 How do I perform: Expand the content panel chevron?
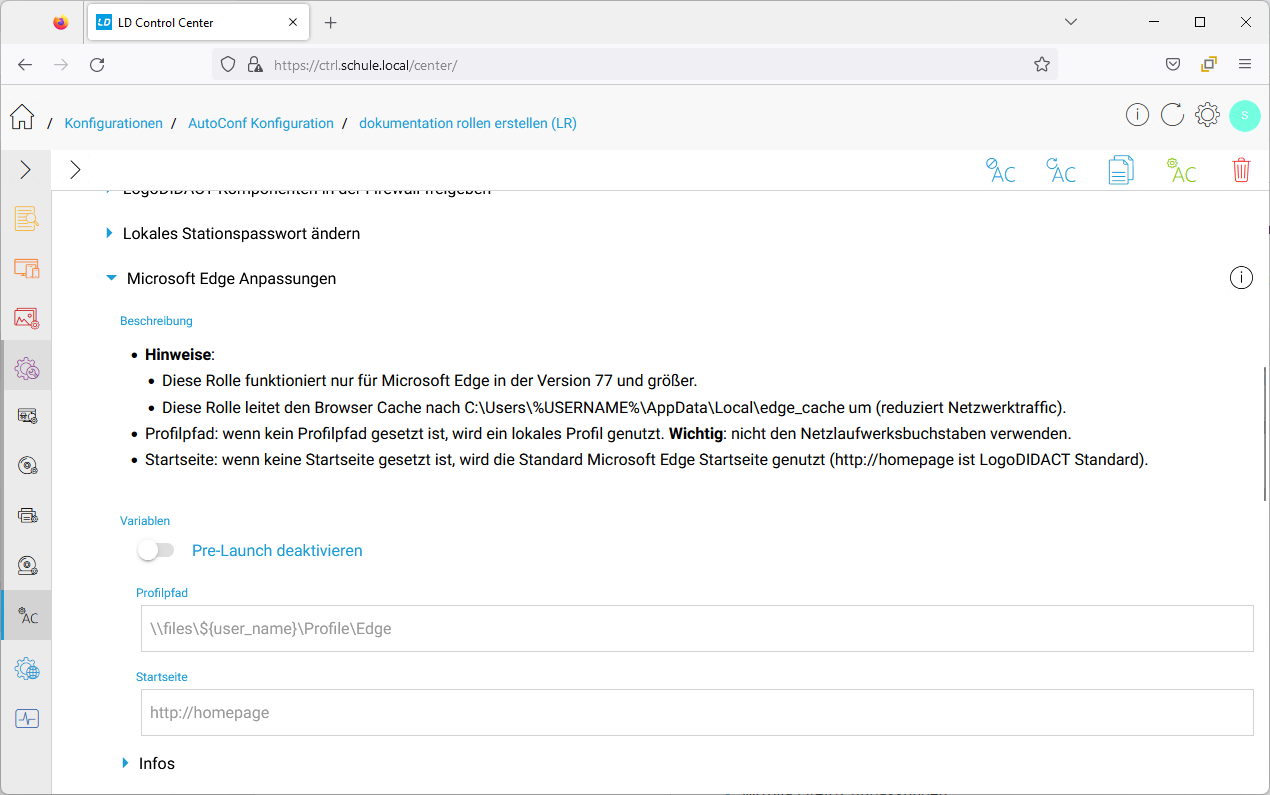(x=75, y=170)
